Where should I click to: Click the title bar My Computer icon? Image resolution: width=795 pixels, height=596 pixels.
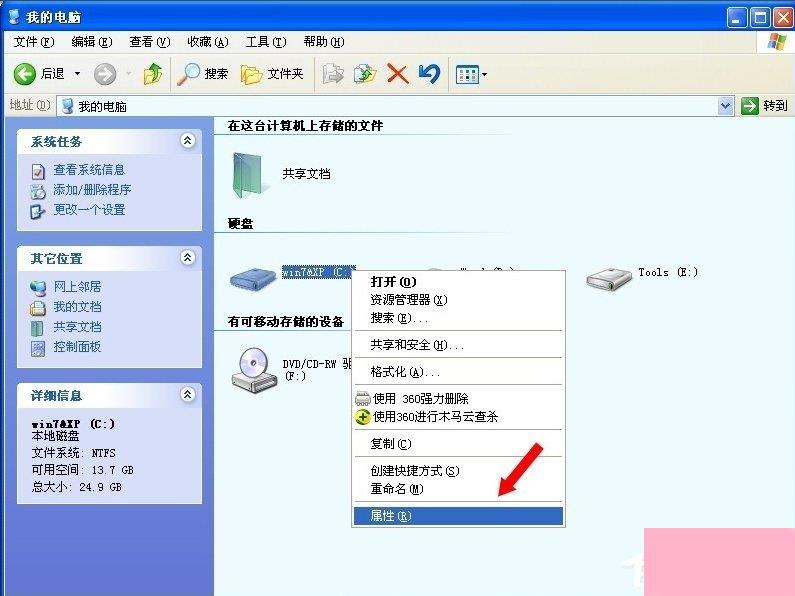(x=15, y=17)
